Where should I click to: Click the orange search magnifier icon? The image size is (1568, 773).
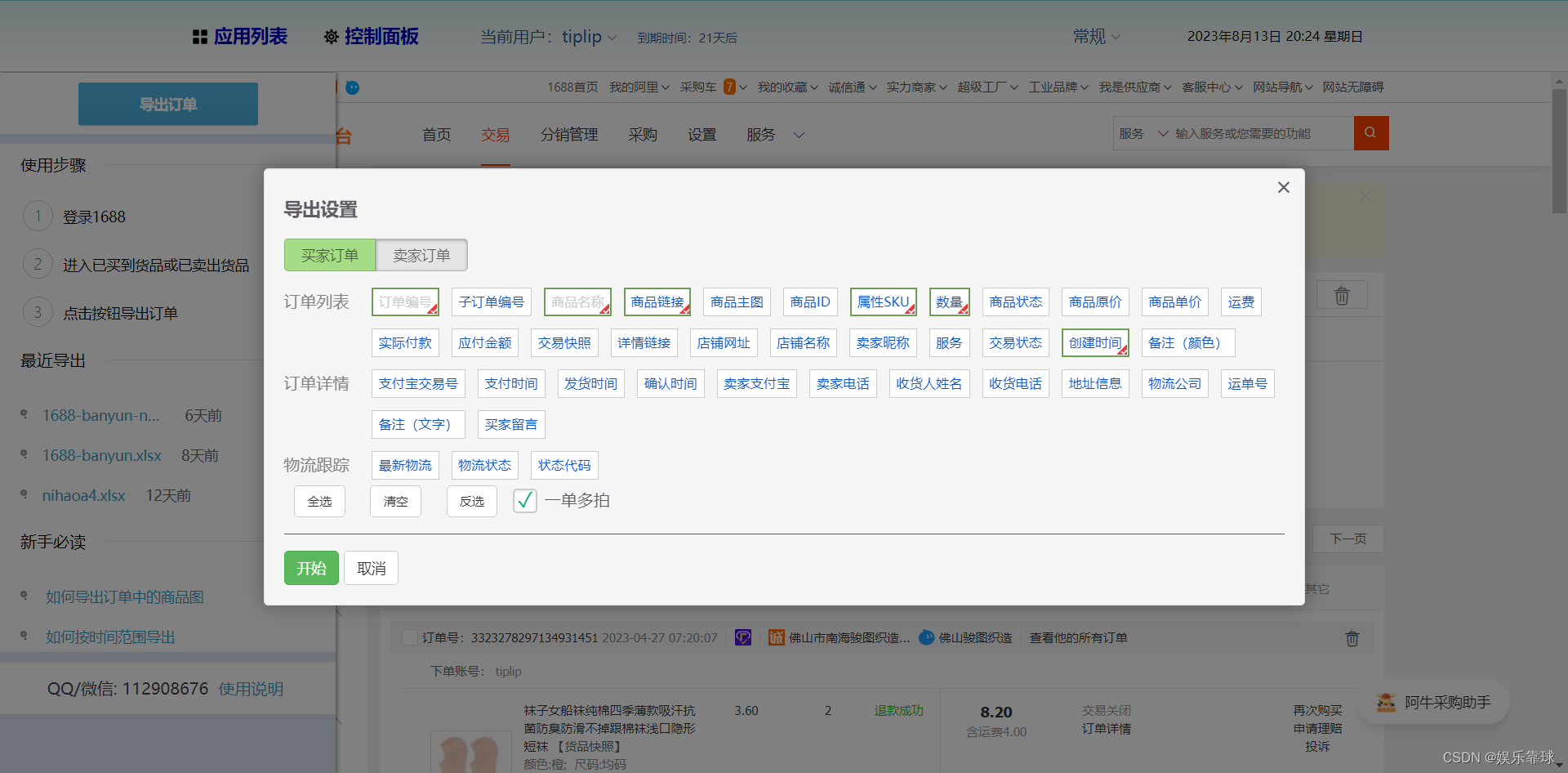(x=1370, y=132)
